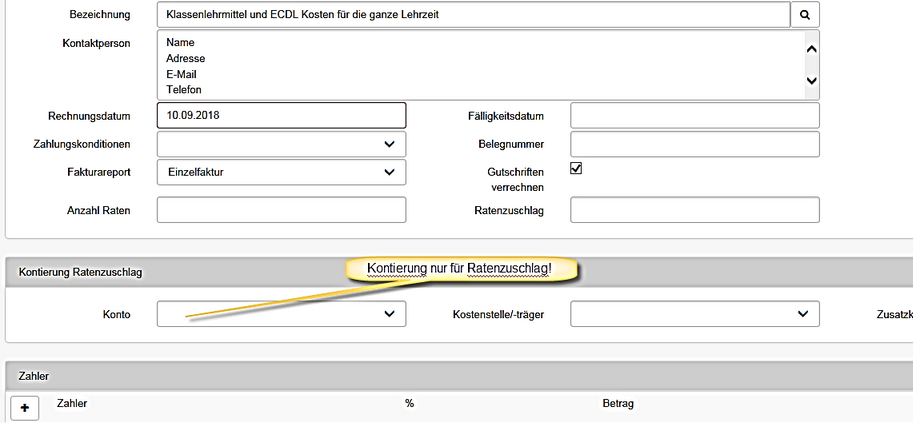Click inside the Kontaktperson text area
The width and height of the screenshot is (913, 423).
[481, 65]
